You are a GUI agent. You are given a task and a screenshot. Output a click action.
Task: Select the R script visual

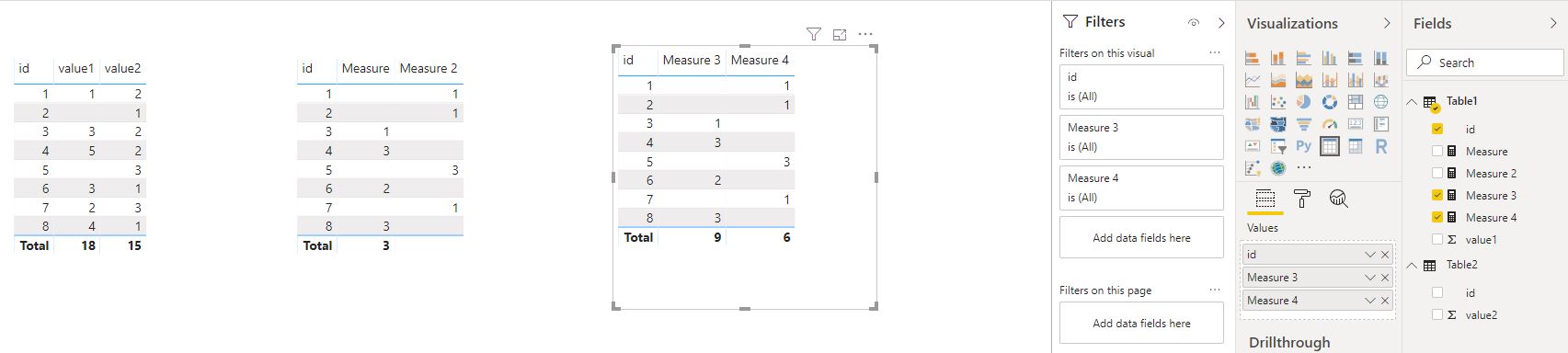click(x=1381, y=146)
